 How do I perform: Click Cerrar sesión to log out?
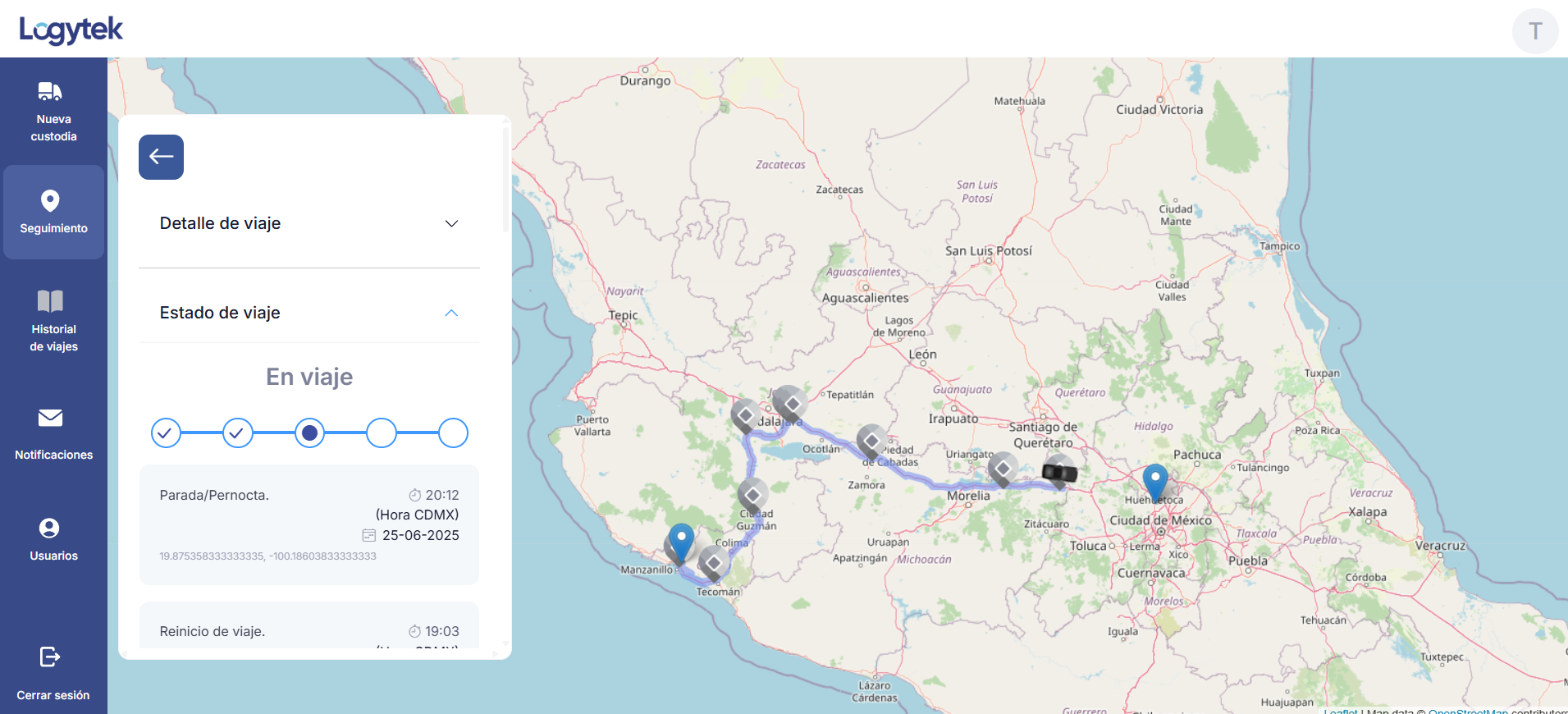pos(53,675)
